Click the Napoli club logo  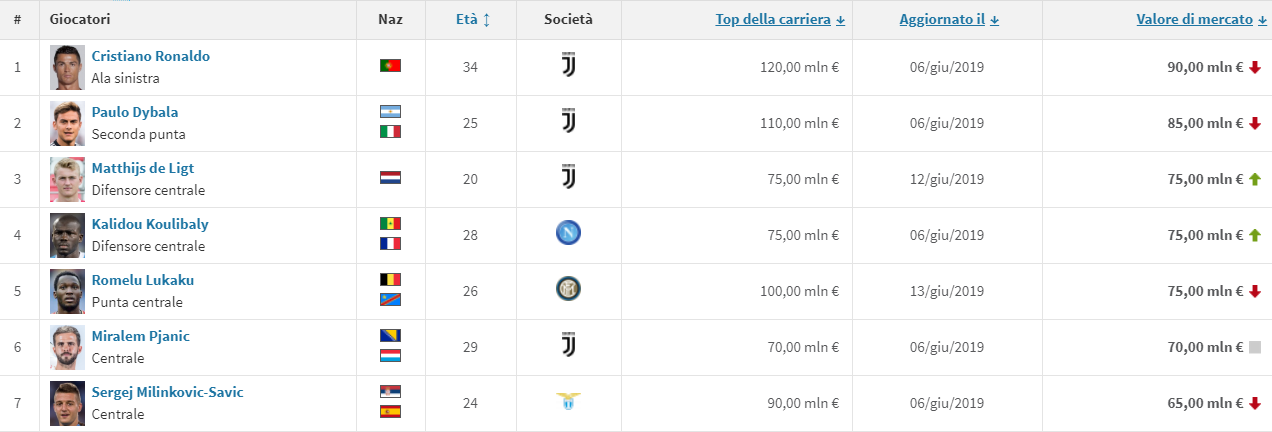point(569,234)
